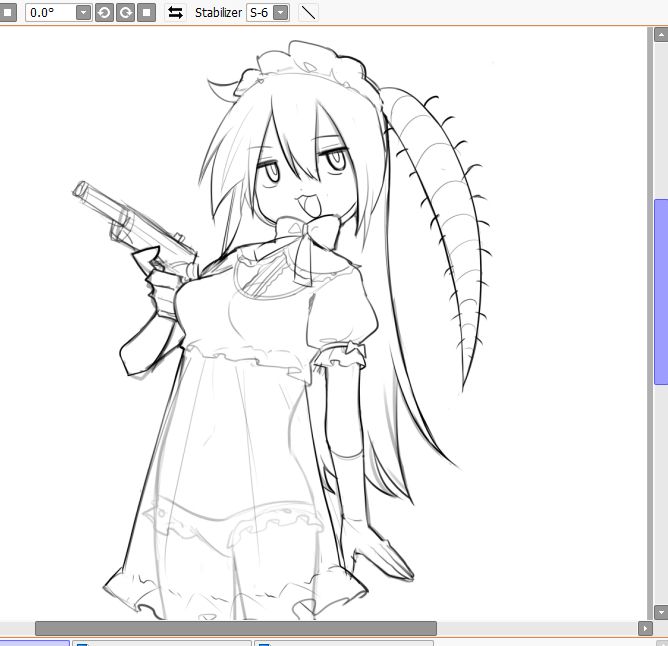Reset rotation with the square button

point(147,13)
